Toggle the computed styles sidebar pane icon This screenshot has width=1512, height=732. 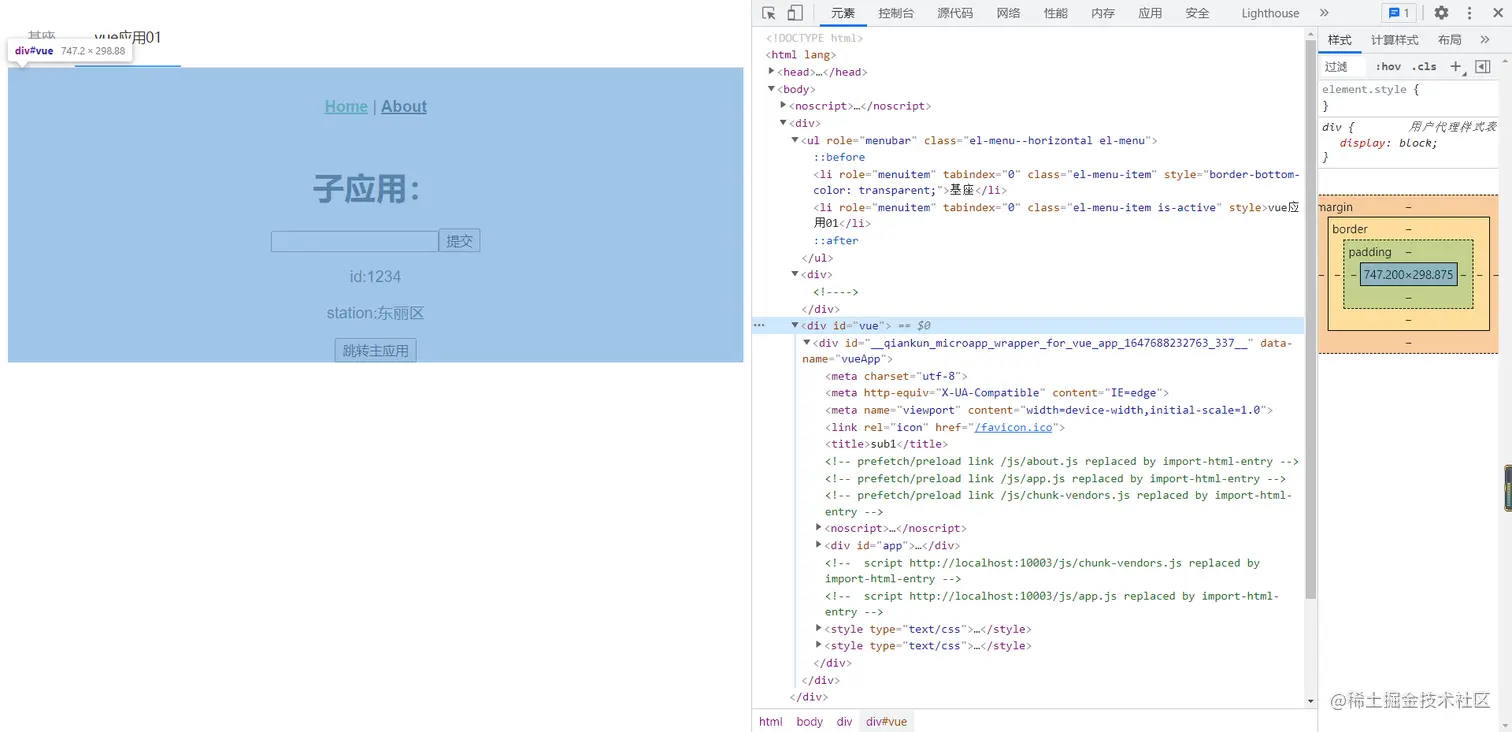tap(1483, 67)
